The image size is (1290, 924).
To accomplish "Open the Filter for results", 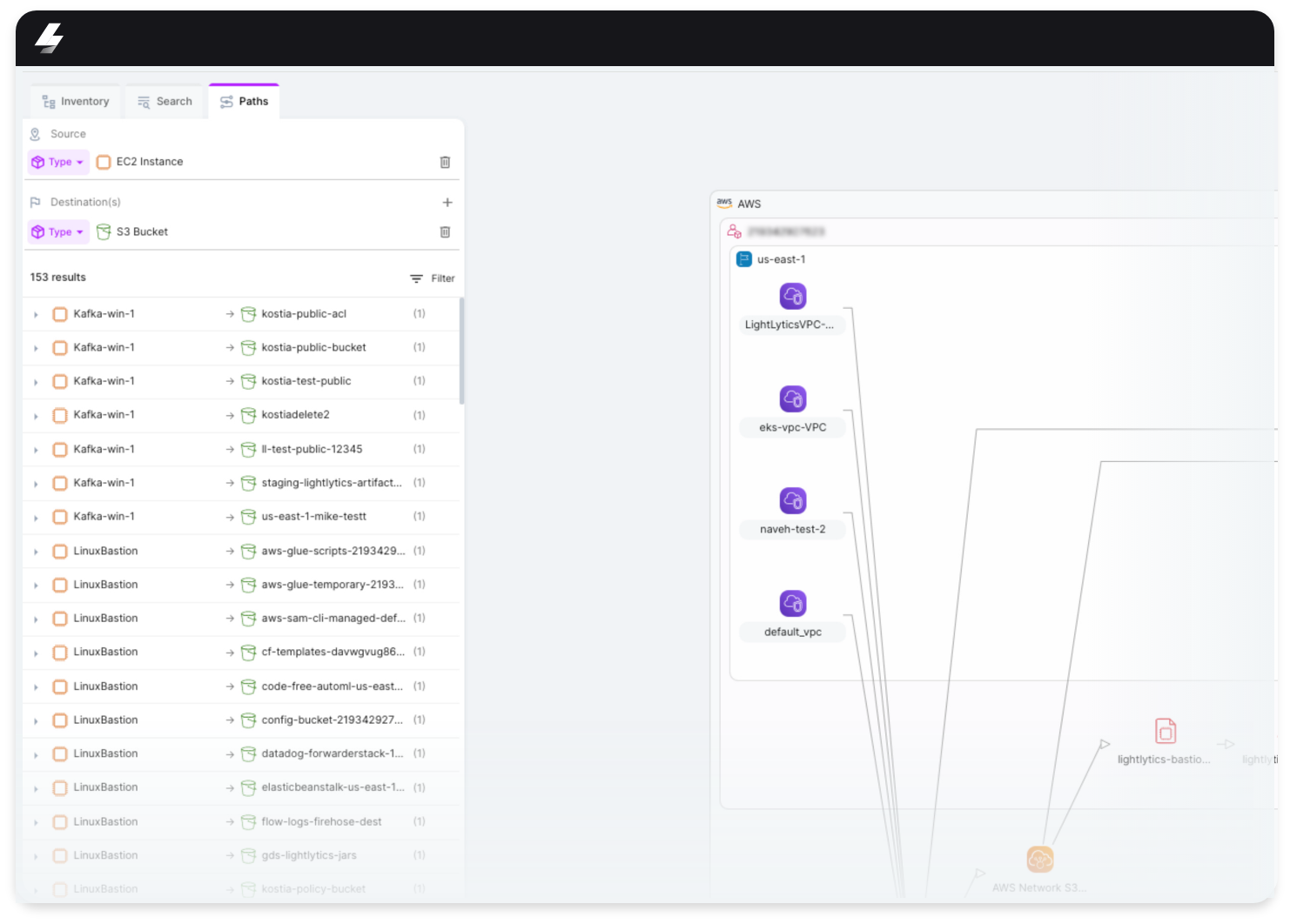I will coord(433,278).
